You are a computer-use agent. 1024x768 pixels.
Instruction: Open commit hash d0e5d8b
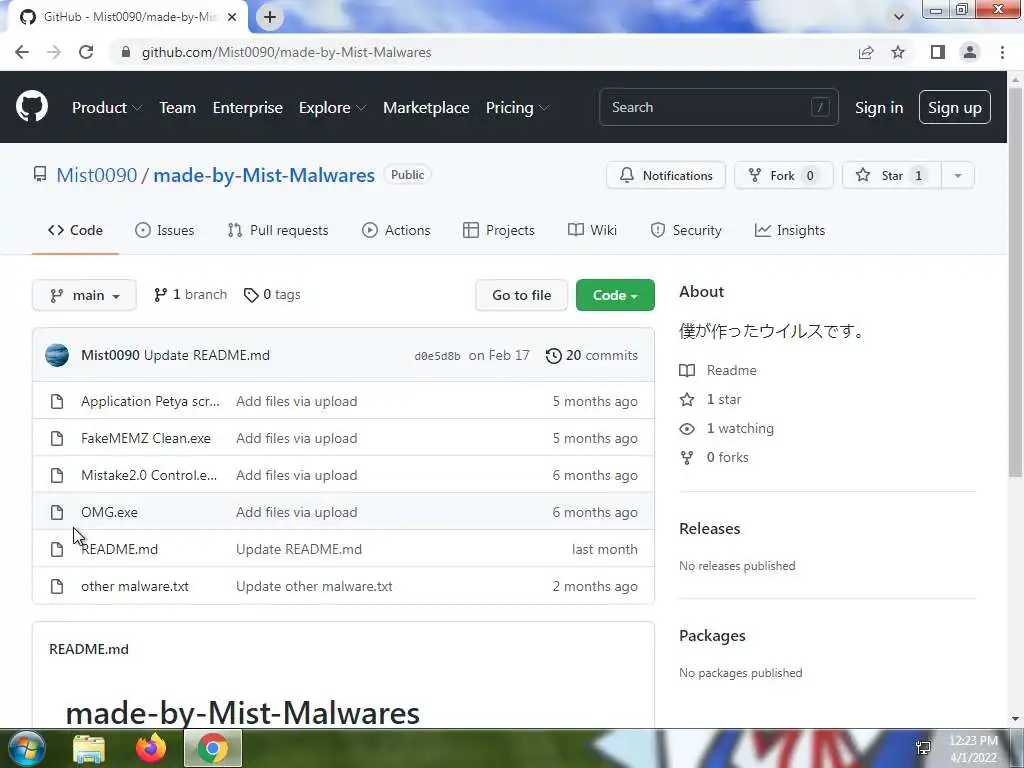point(437,356)
